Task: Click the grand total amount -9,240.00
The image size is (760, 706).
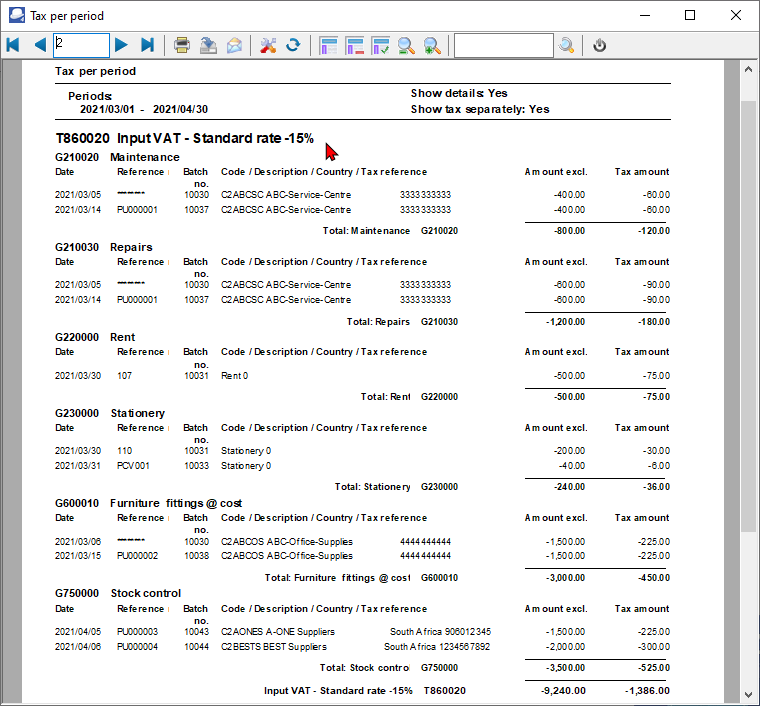Action: tap(563, 691)
